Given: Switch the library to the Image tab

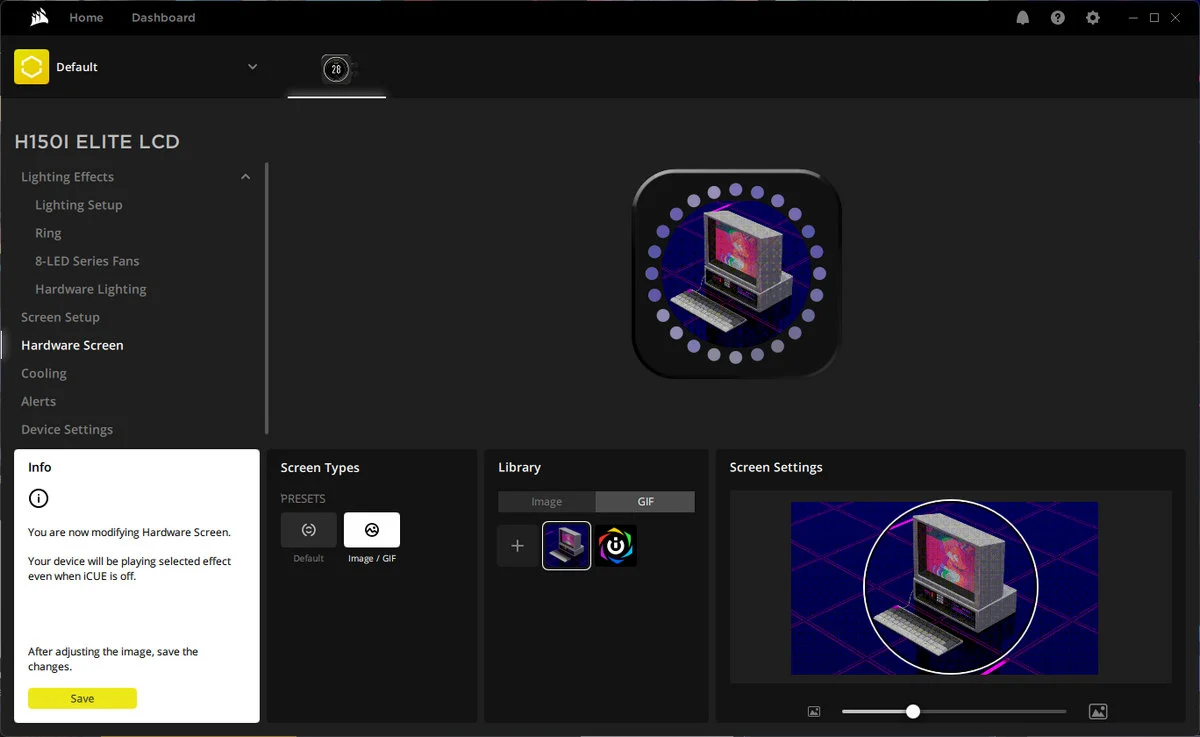Looking at the screenshot, I should point(546,502).
